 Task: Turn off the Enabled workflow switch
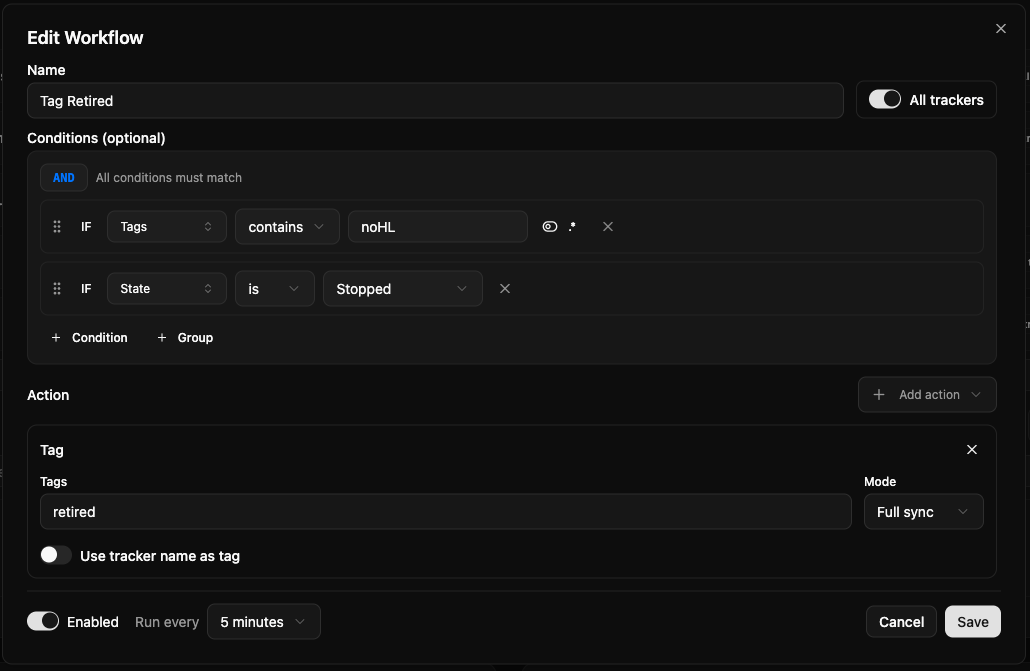(x=43, y=621)
